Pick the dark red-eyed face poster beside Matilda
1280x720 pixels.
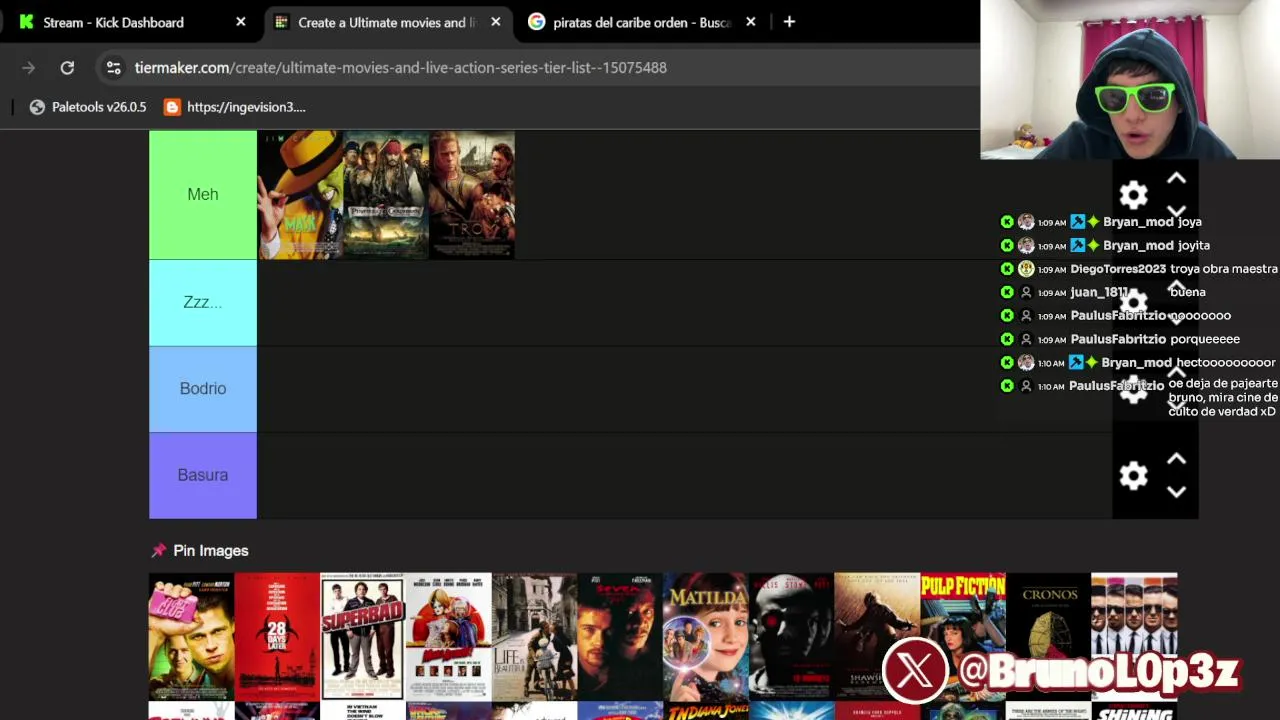click(791, 636)
